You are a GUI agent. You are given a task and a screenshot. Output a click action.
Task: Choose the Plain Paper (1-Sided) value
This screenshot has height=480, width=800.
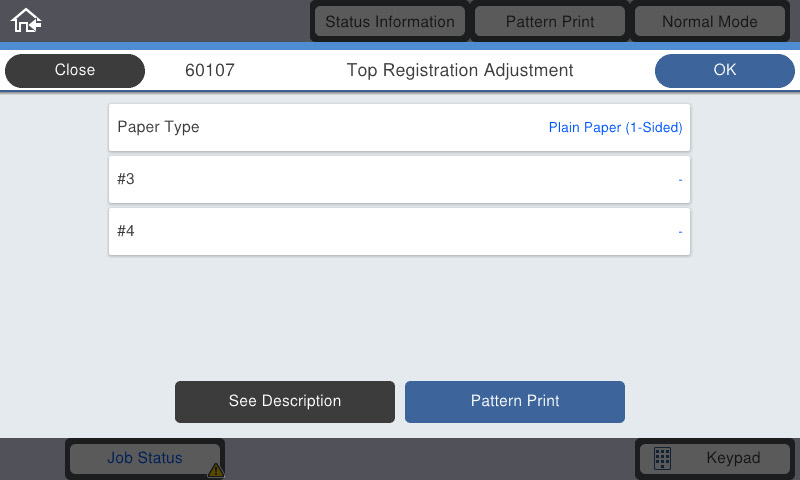(615, 128)
